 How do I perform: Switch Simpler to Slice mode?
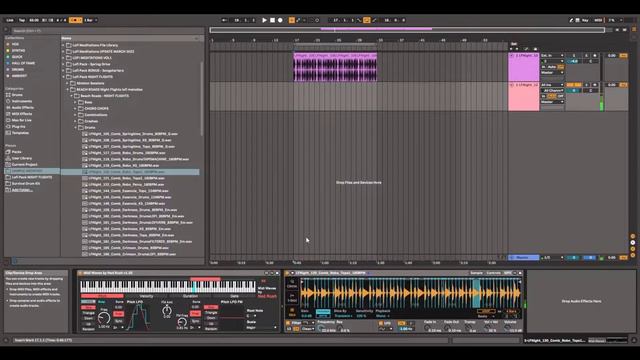[x=292, y=312]
